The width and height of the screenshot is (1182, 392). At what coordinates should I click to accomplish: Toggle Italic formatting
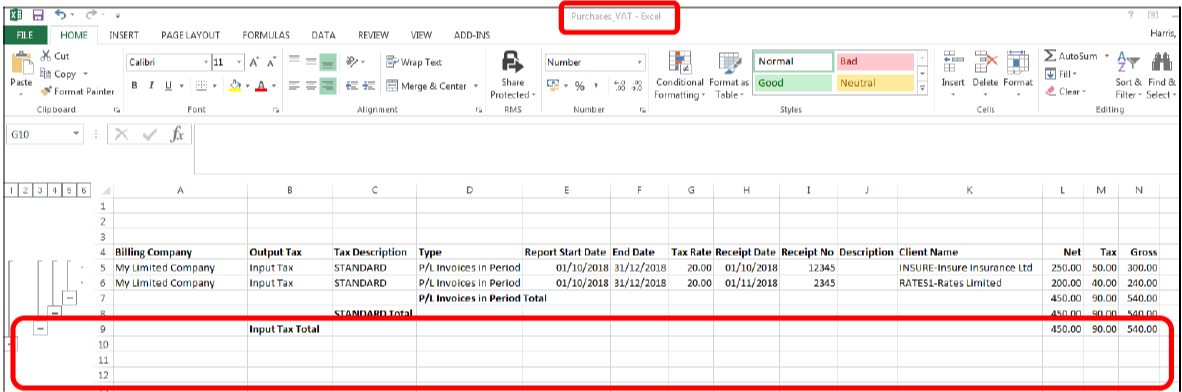[152, 86]
